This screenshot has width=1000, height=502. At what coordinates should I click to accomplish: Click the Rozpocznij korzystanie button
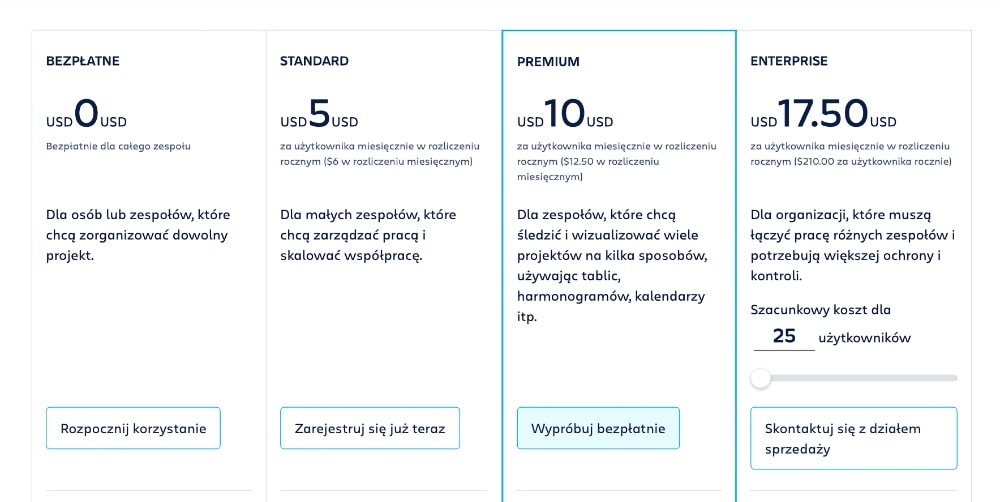coord(133,428)
